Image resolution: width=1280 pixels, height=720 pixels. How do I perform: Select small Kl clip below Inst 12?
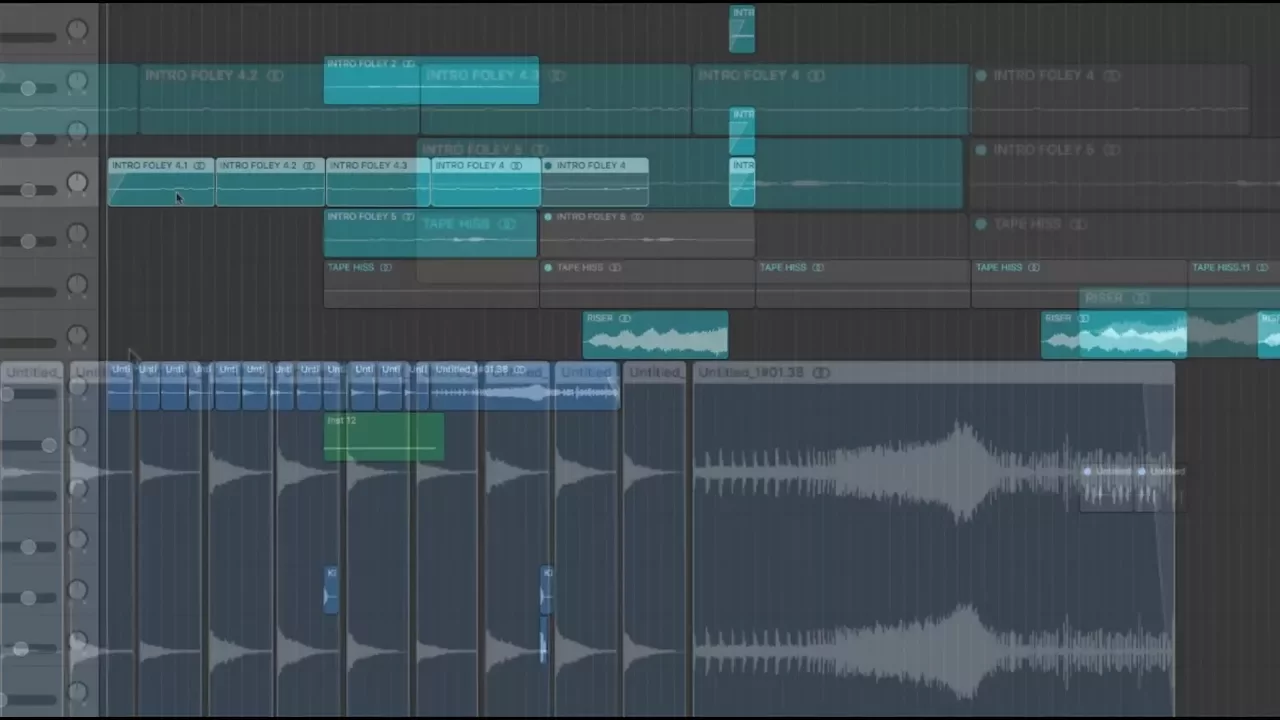331,590
